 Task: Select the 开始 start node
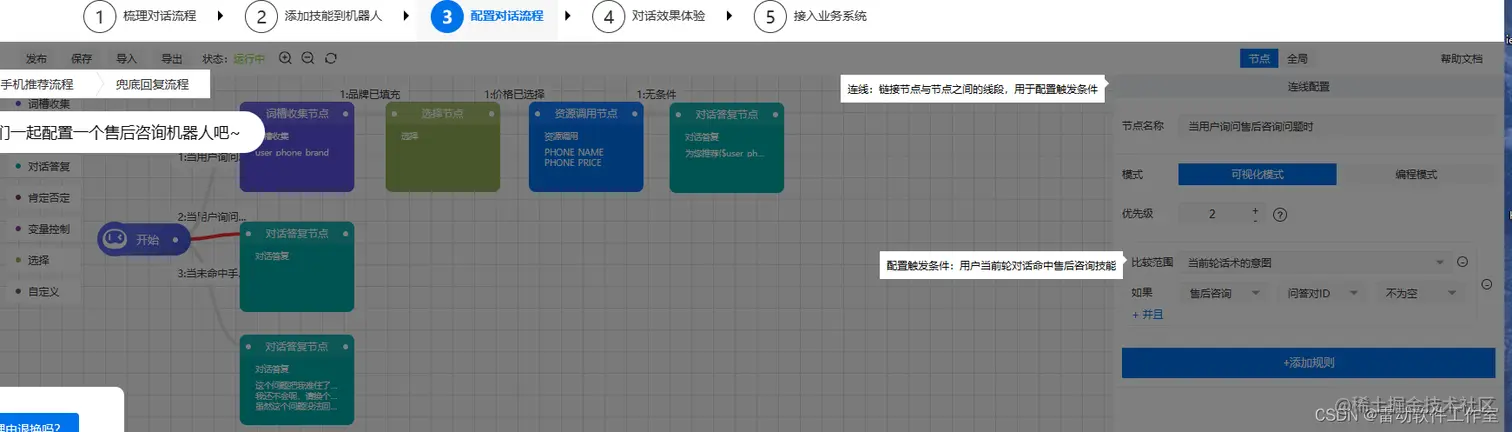pos(144,239)
